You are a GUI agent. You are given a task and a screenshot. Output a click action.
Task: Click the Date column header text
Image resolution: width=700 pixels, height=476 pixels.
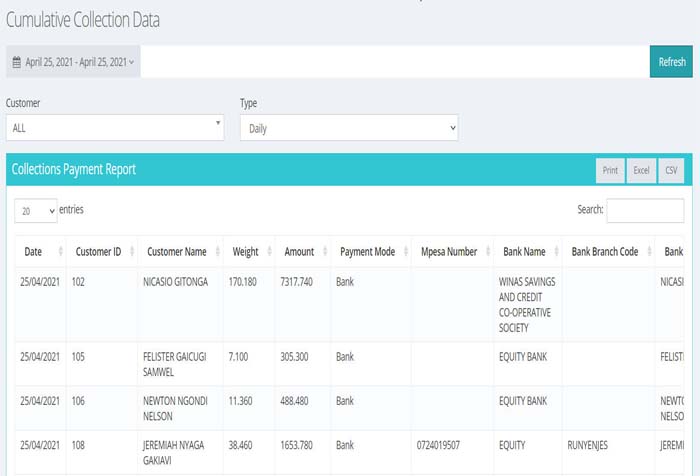pyautogui.click(x=33, y=252)
